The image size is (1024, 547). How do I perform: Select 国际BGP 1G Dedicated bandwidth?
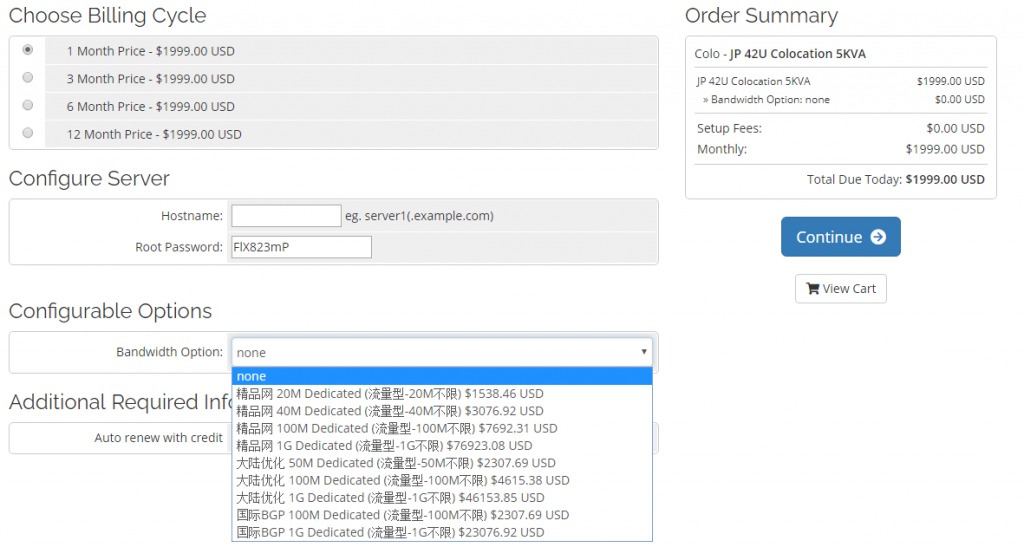(x=390, y=532)
